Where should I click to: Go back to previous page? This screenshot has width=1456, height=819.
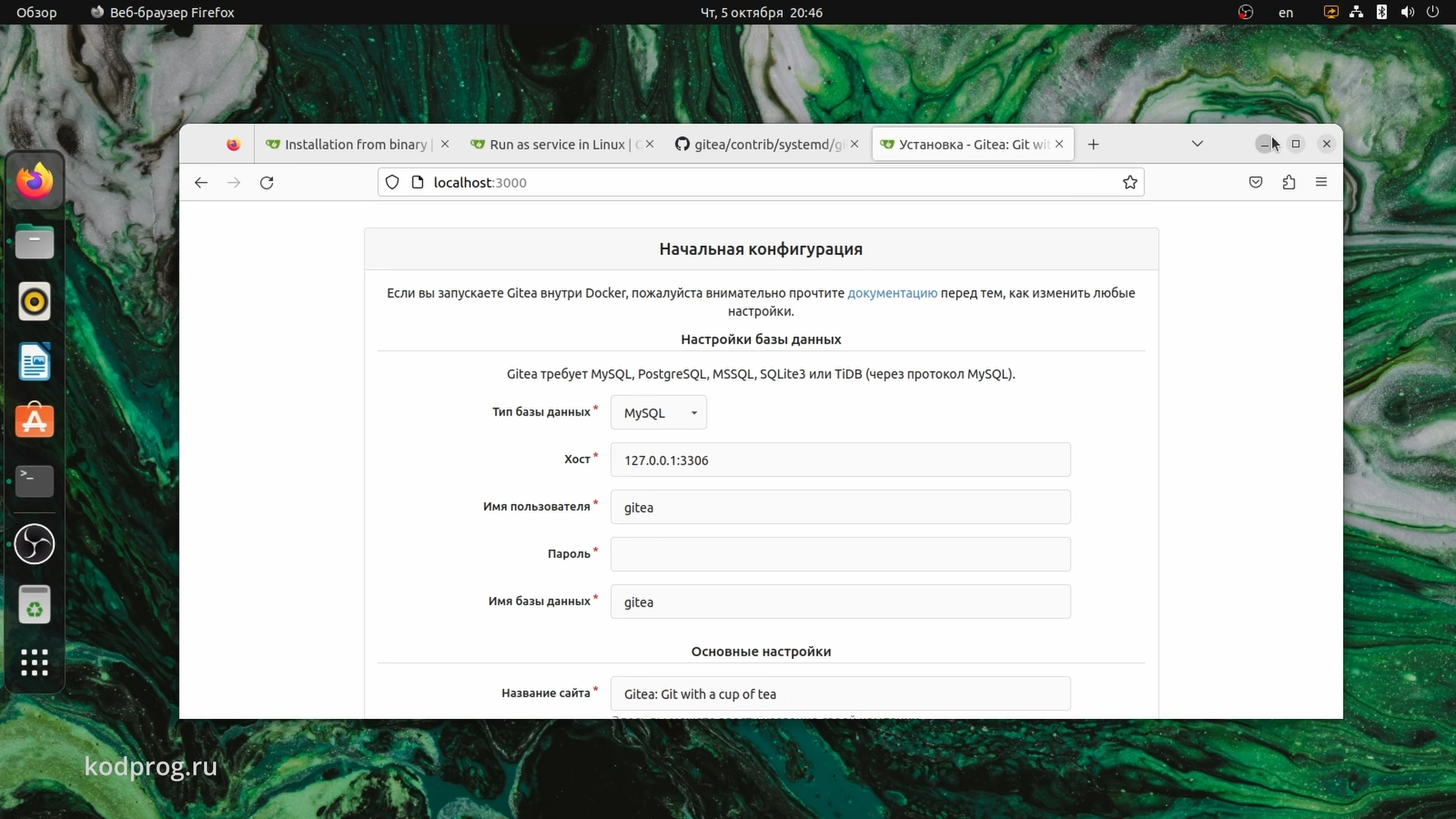[201, 183]
